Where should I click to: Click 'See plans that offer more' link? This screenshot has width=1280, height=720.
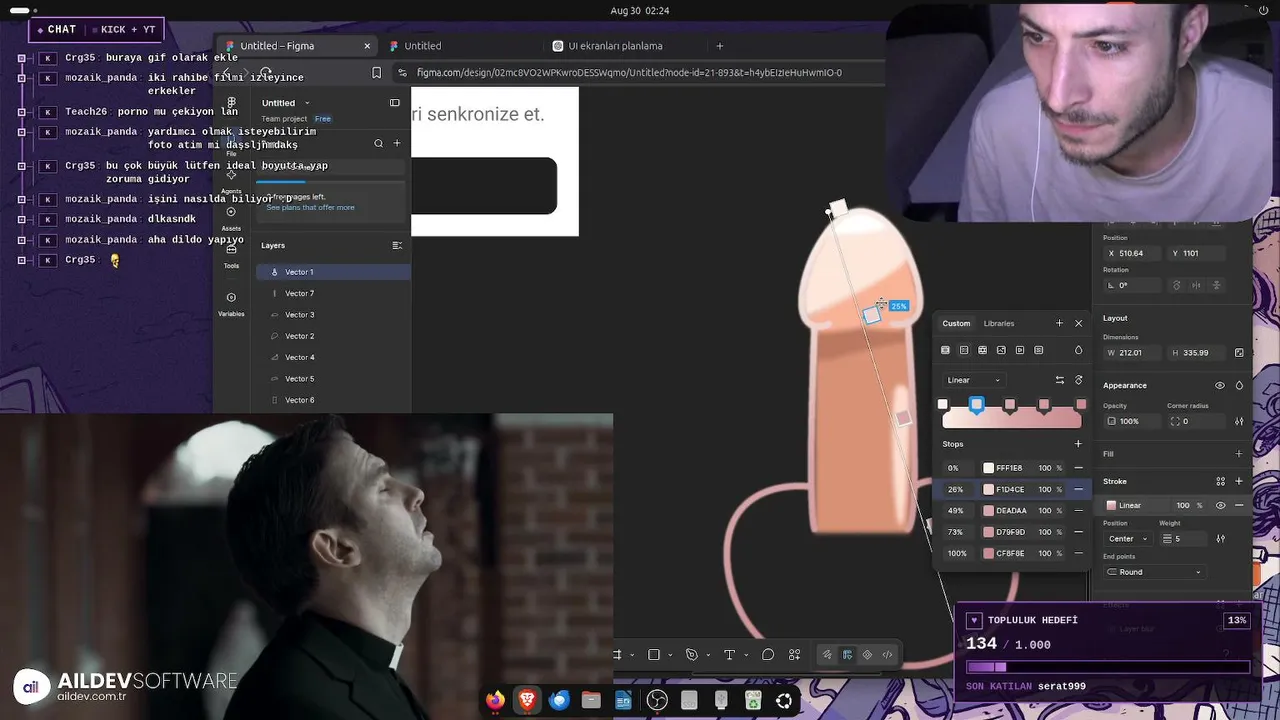click(310, 208)
